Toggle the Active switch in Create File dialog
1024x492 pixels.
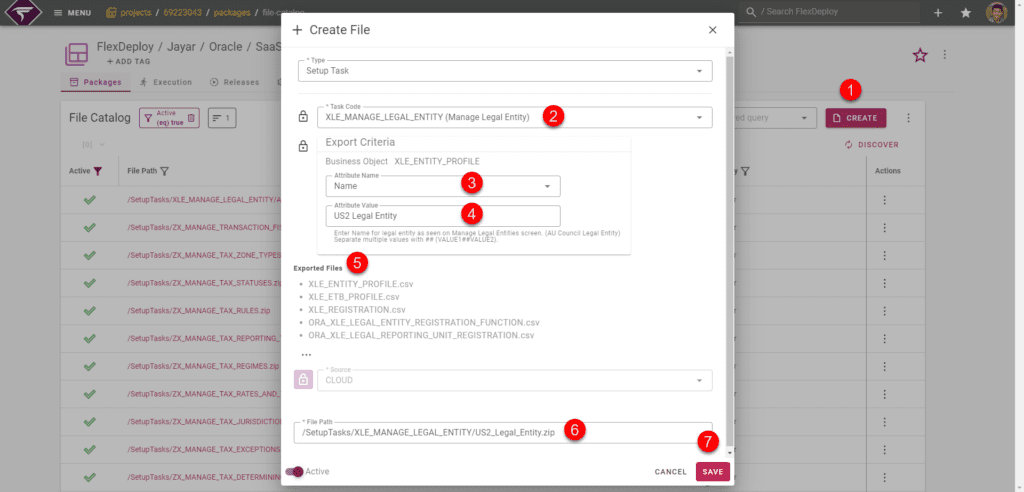295,471
